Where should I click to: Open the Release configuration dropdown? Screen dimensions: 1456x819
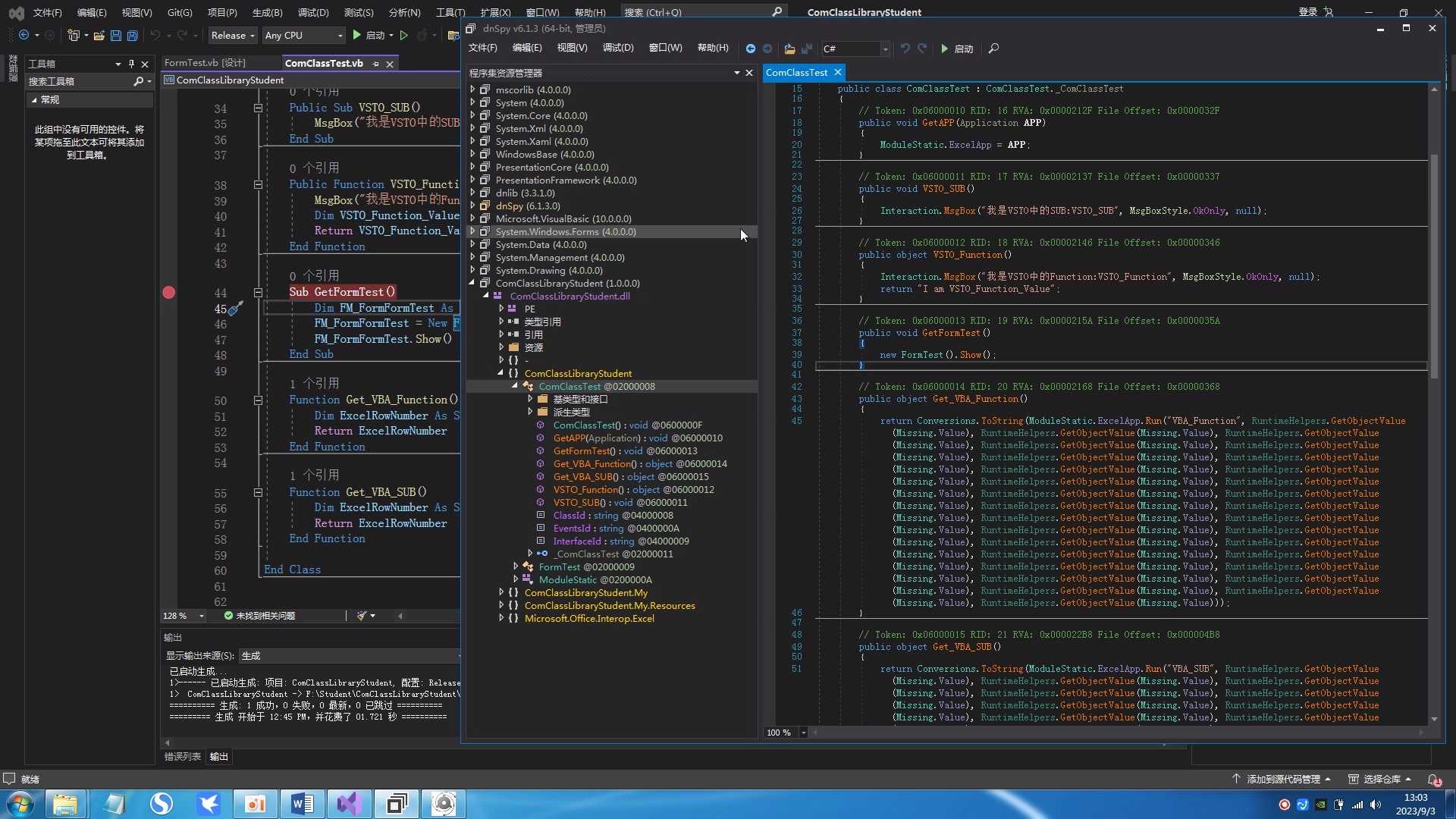pyautogui.click(x=233, y=36)
